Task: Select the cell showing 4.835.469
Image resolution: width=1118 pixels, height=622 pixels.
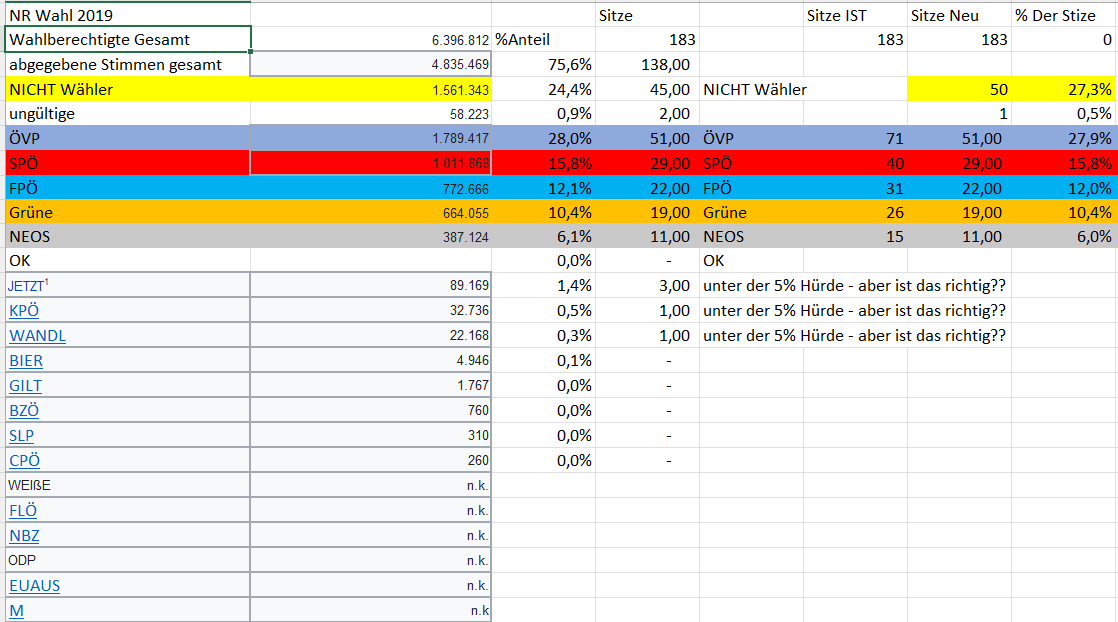Action: click(x=371, y=64)
